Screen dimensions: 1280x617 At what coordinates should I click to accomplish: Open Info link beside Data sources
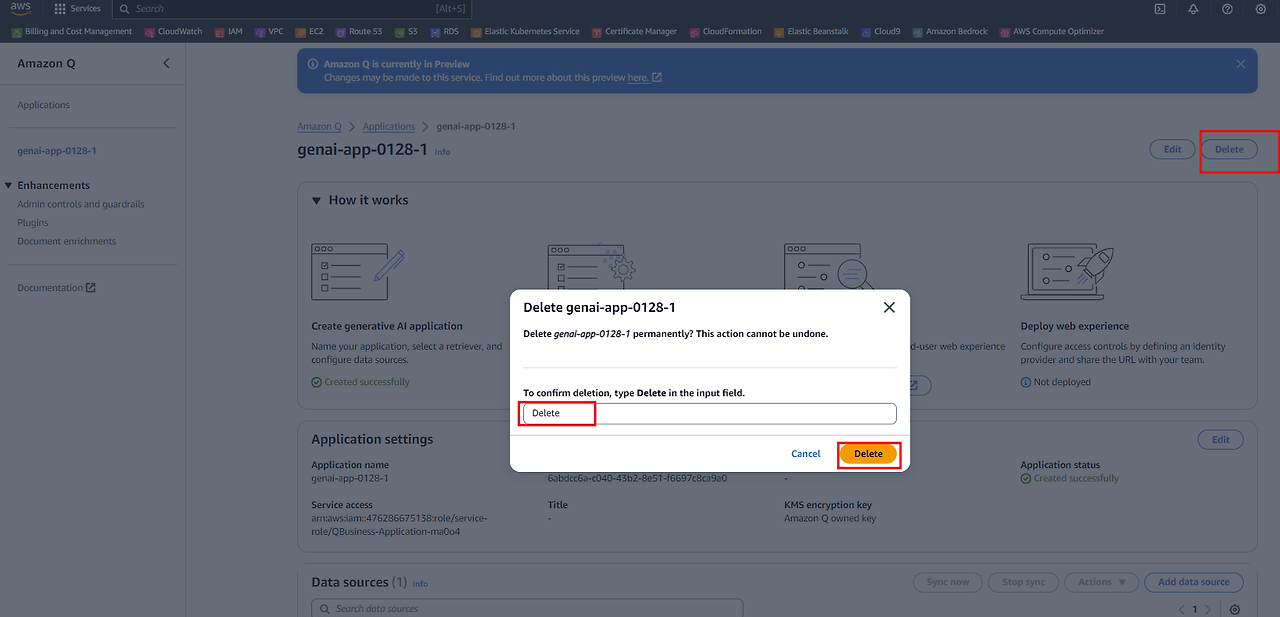pos(420,584)
